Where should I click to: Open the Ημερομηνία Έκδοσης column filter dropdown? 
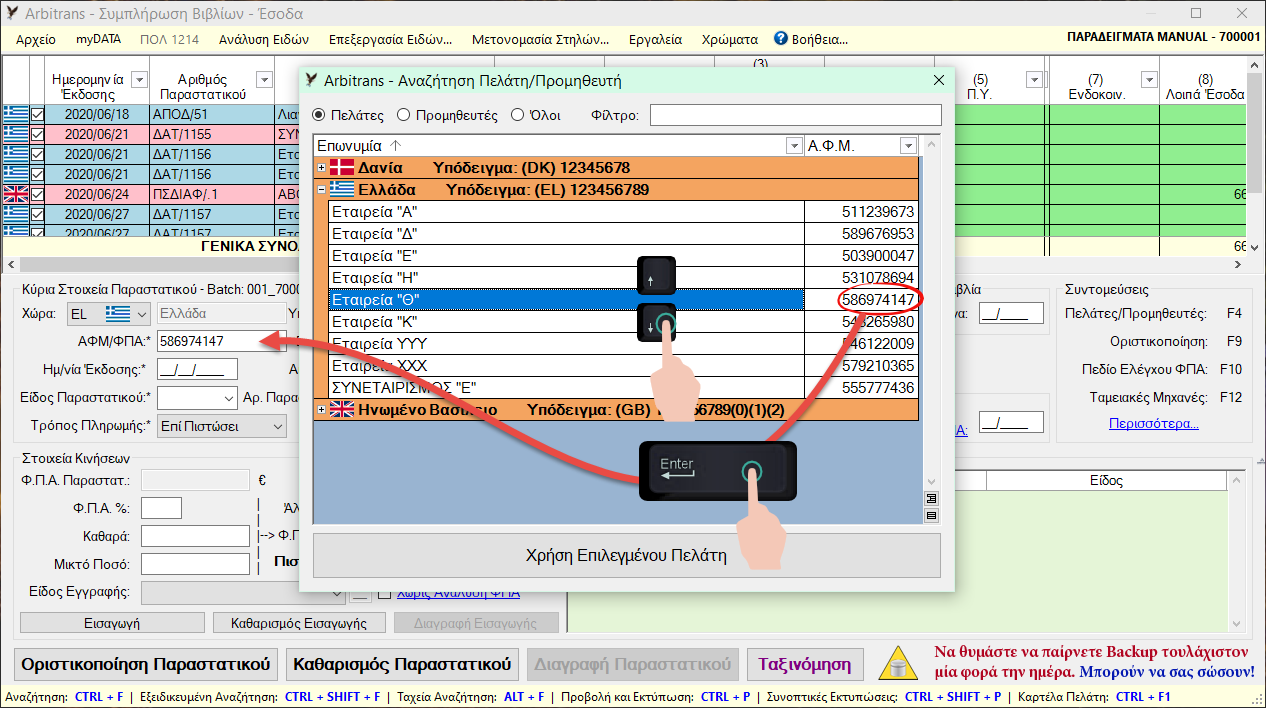pos(140,80)
